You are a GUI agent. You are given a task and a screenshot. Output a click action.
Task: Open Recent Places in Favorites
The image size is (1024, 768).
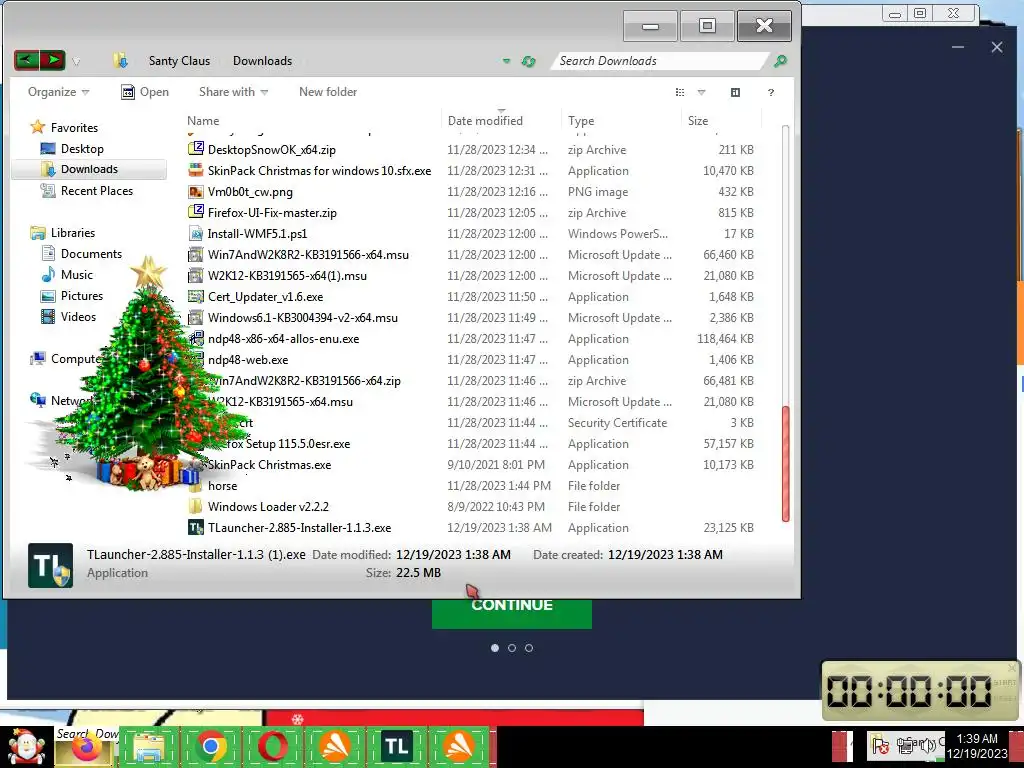pos(97,191)
